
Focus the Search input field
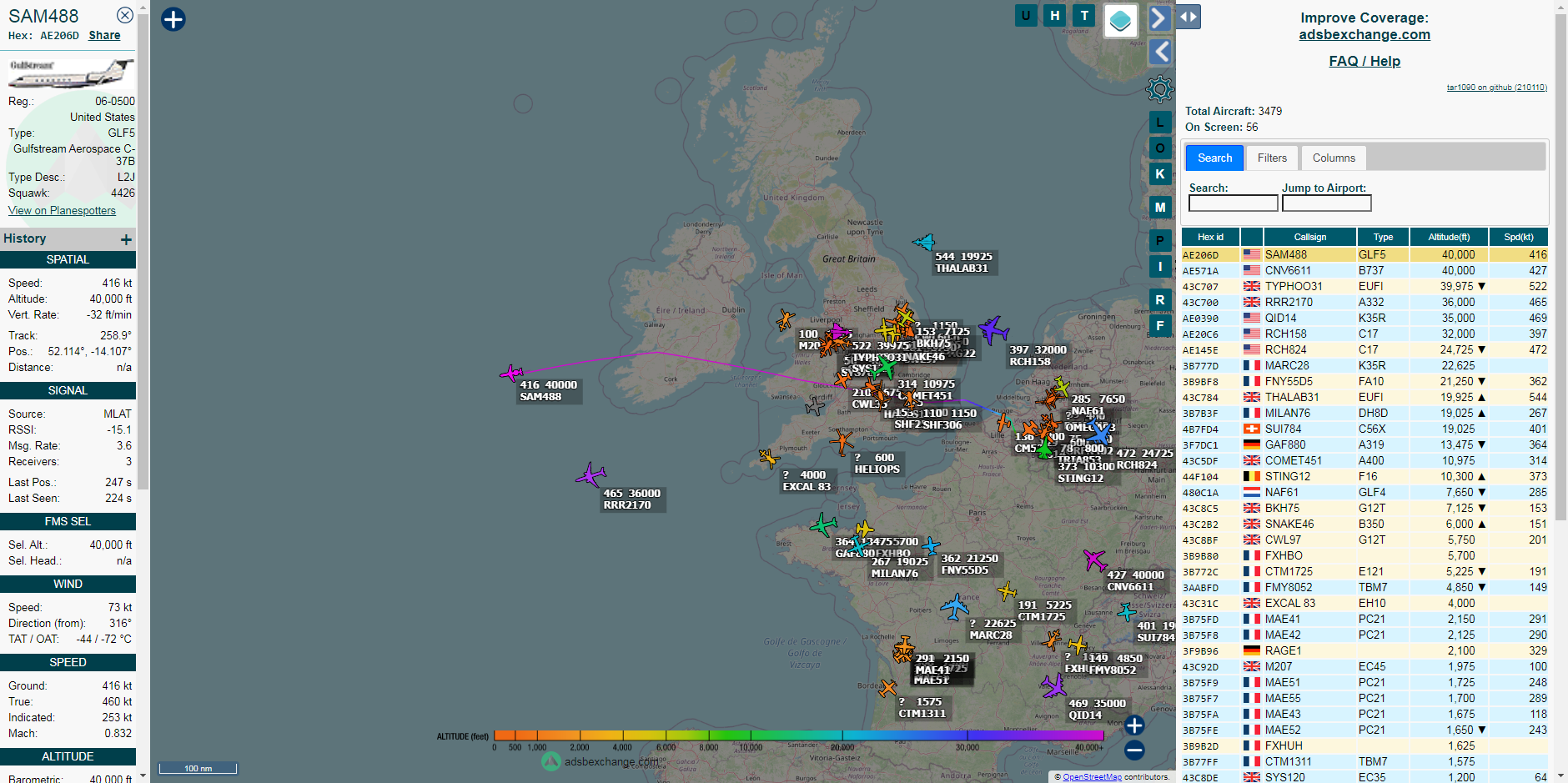click(x=1234, y=203)
